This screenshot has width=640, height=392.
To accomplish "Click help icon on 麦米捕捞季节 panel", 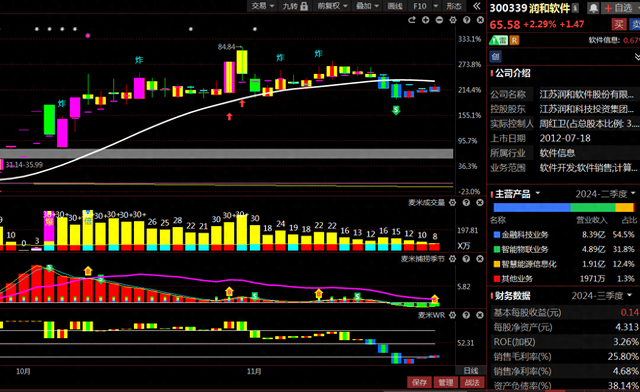I will click(x=466, y=259).
